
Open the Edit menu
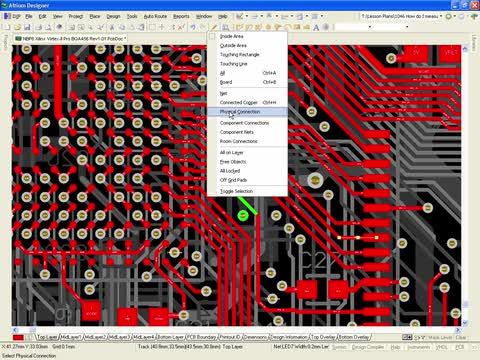click(42, 16)
